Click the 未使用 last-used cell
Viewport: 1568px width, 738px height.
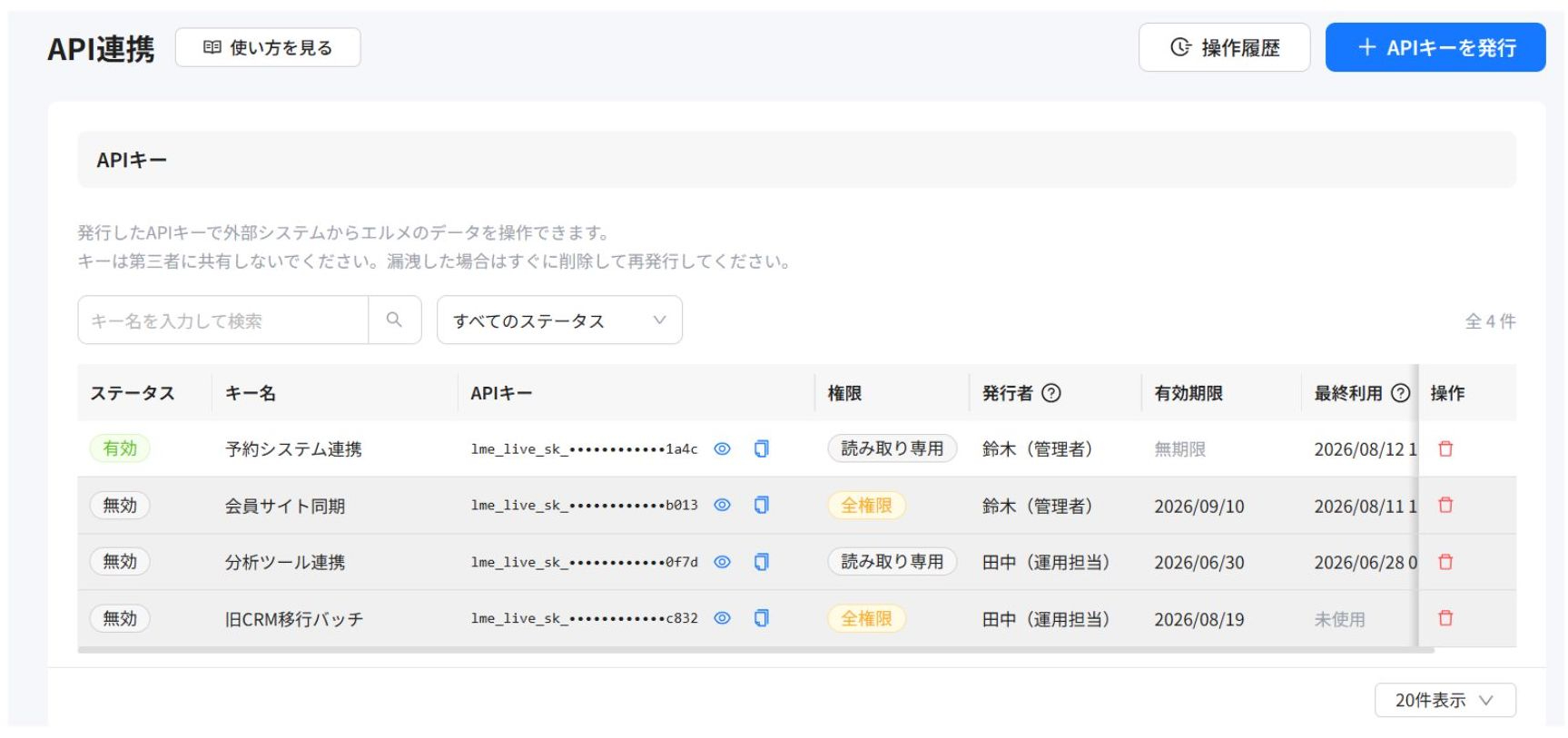click(1339, 619)
